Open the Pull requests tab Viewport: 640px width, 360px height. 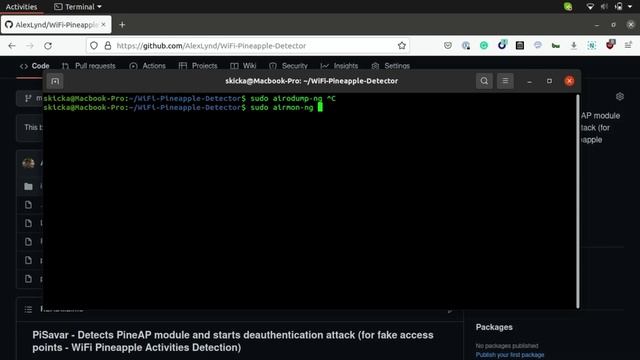pyautogui.click(x=89, y=66)
